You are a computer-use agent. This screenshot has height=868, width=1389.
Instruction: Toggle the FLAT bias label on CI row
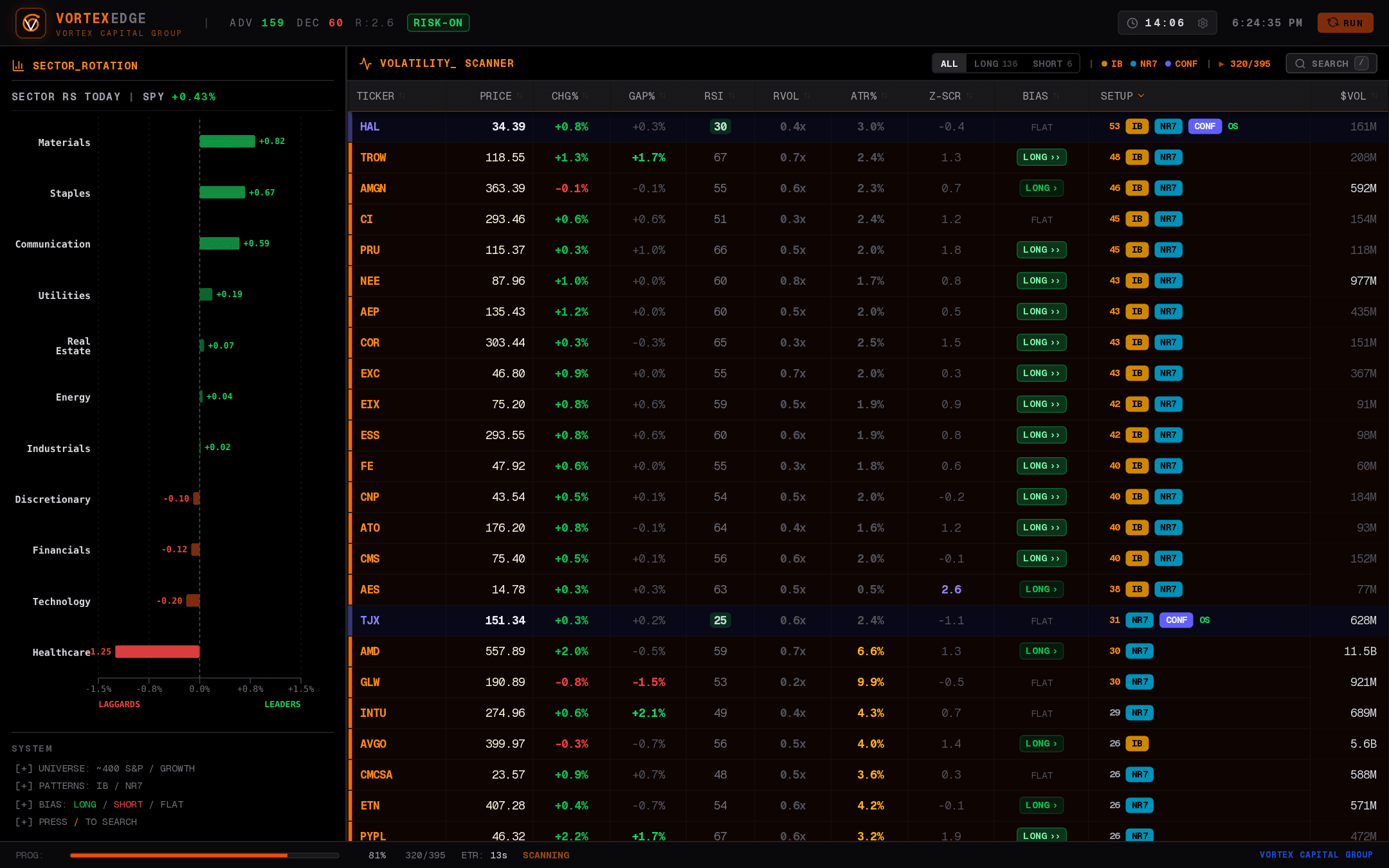click(1042, 220)
